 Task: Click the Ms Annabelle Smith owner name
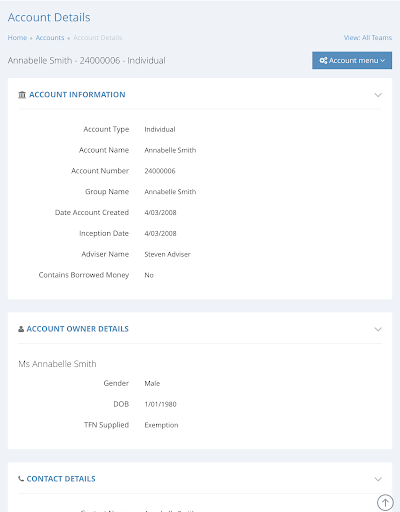pyautogui.click(x=57, y=364)
